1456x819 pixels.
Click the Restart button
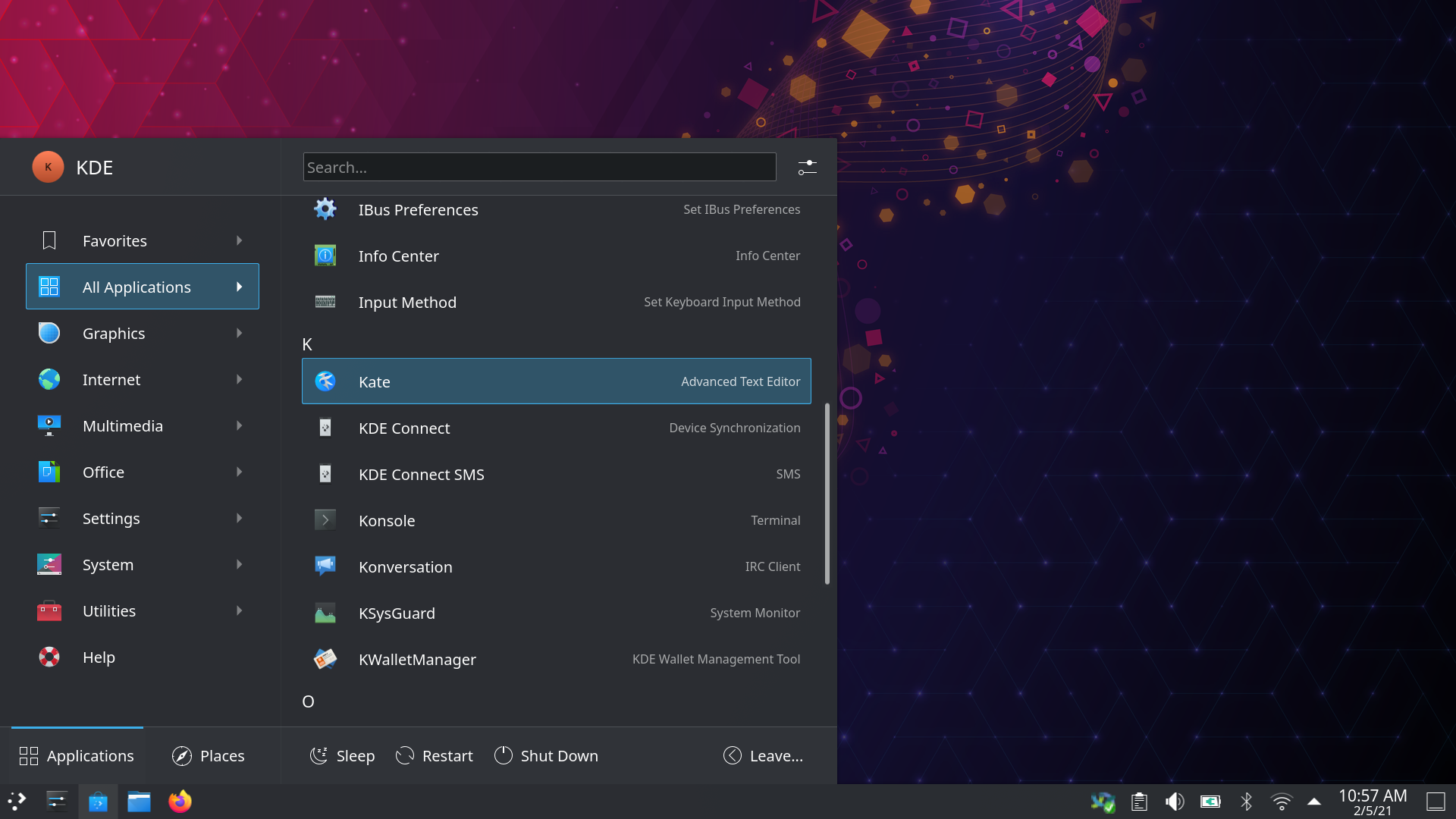click(x=434, y=756)
